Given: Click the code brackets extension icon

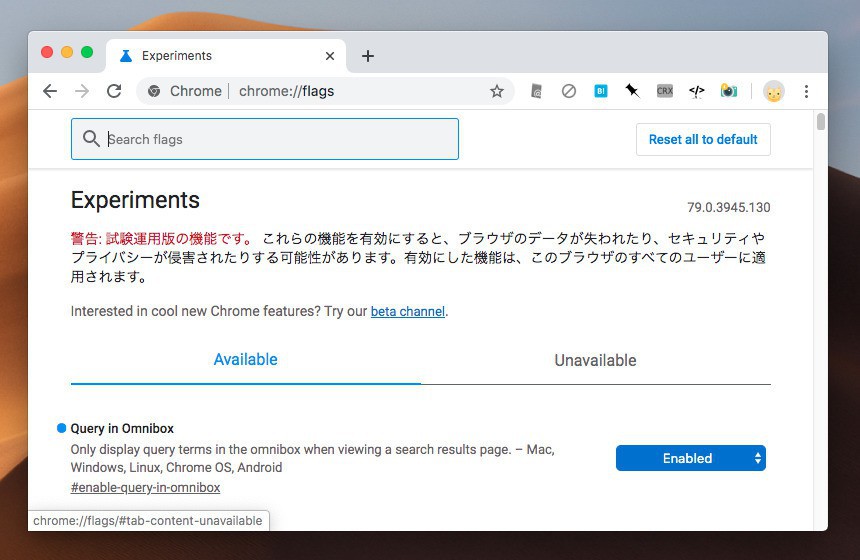Looking at the screenshot, I should pyautogui.click(x=697, y=91).
